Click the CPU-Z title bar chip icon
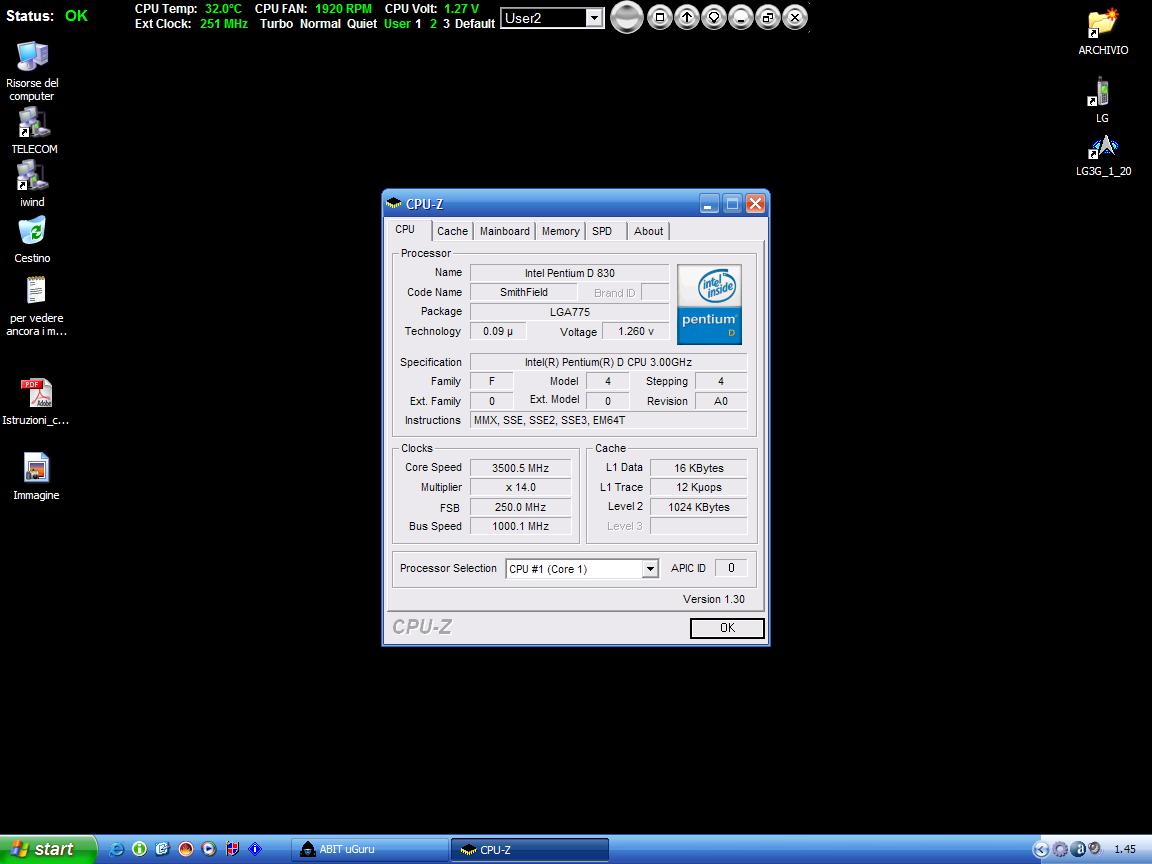Image resolution: width=1152 pixels, height=864 pixels. [x=394, y=204]
